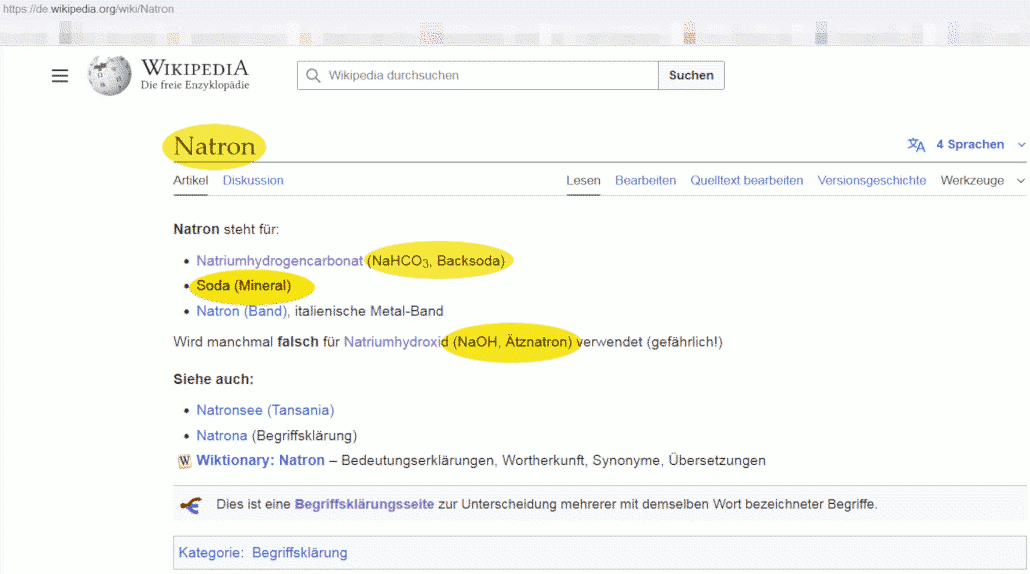Open the Natriumhydroxid link
The width and height of the screenshot is (1030, 574).
[x=396, y=342]
